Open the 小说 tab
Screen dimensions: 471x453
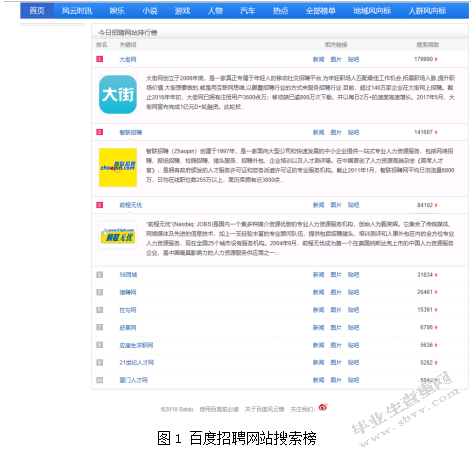pos(150,11)
